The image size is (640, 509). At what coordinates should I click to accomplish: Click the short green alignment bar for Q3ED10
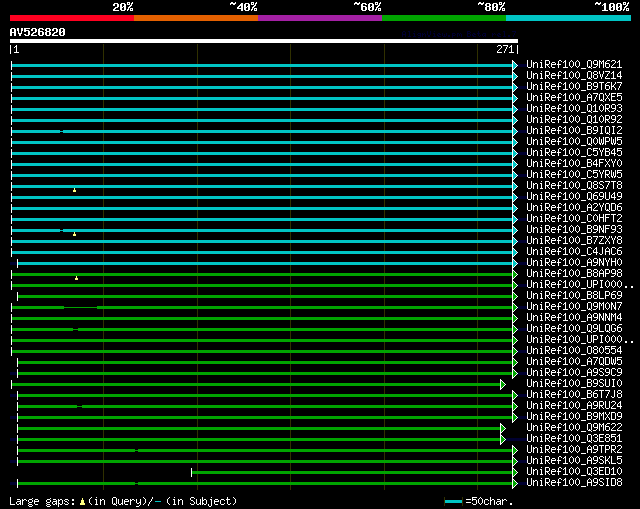pyautogui.click(x=352, y=473)
